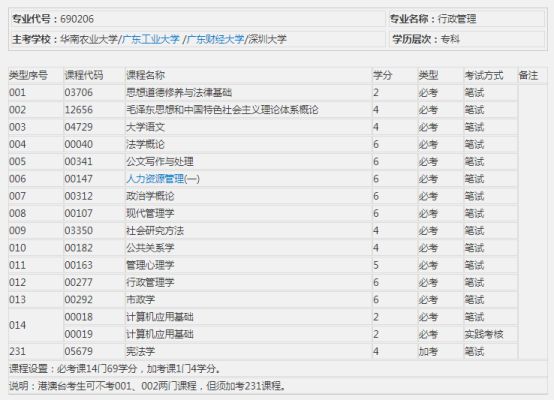Image resolution: width=554 pixels, height=400 pixels.
Task: Click sequence number 014
Action: [x=17, y=325]
